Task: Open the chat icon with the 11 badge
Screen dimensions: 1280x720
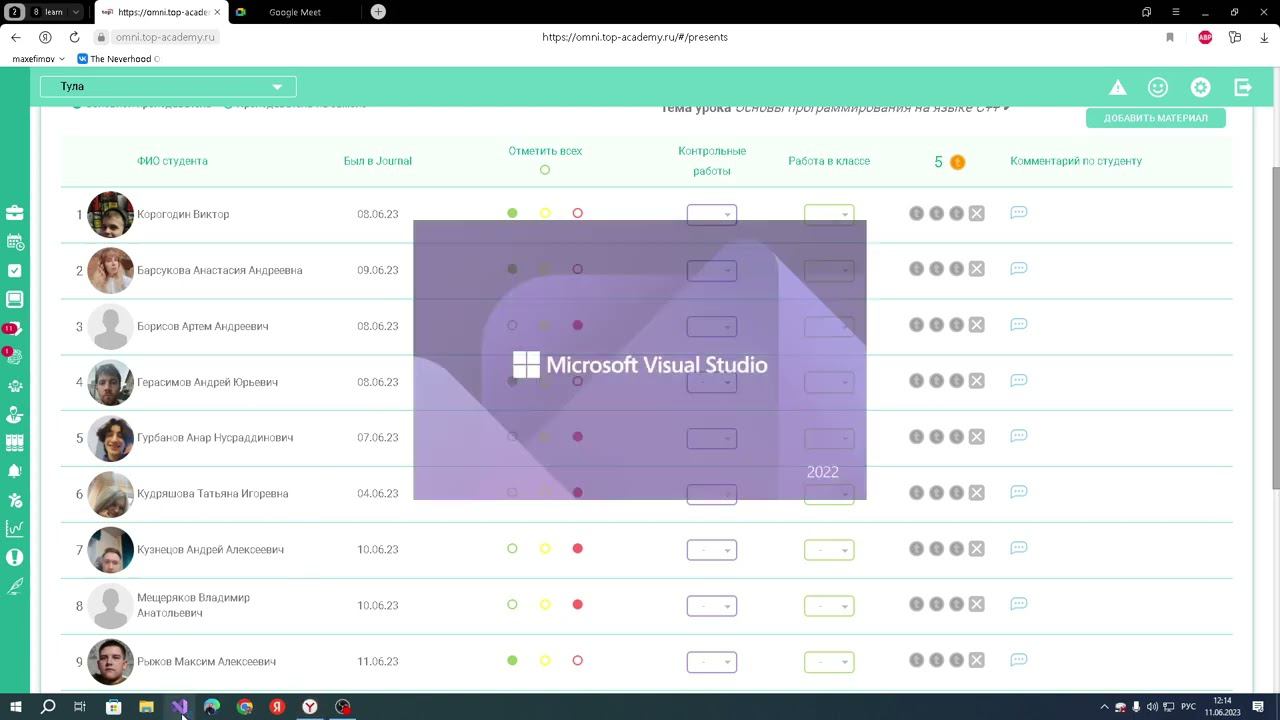Action: [13, 328]
